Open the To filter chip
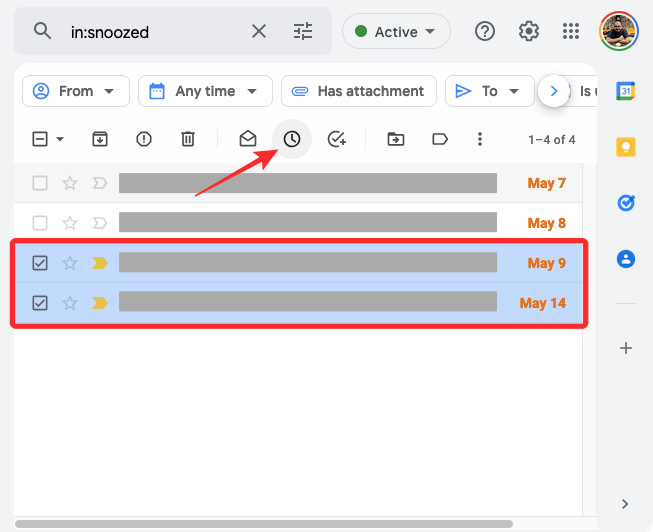The width and height of the screenshot is (653, 532). coord(489,91)
